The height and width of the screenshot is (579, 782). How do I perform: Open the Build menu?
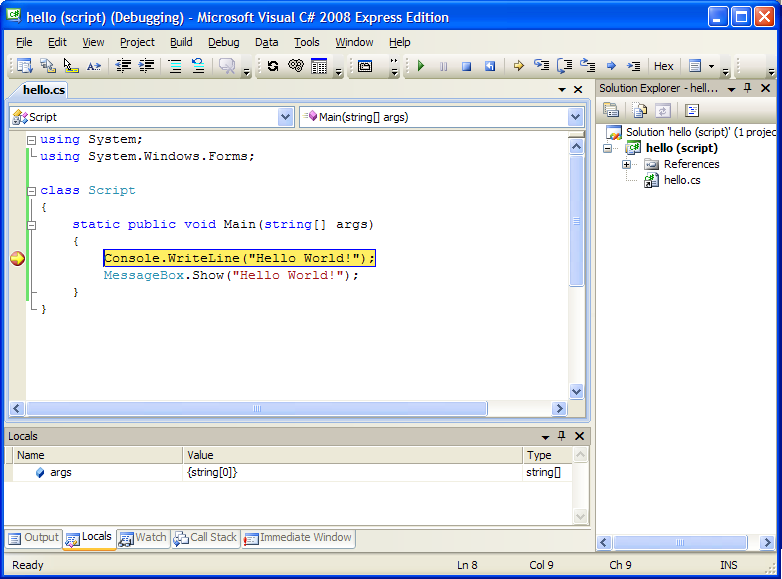(181, 42)
